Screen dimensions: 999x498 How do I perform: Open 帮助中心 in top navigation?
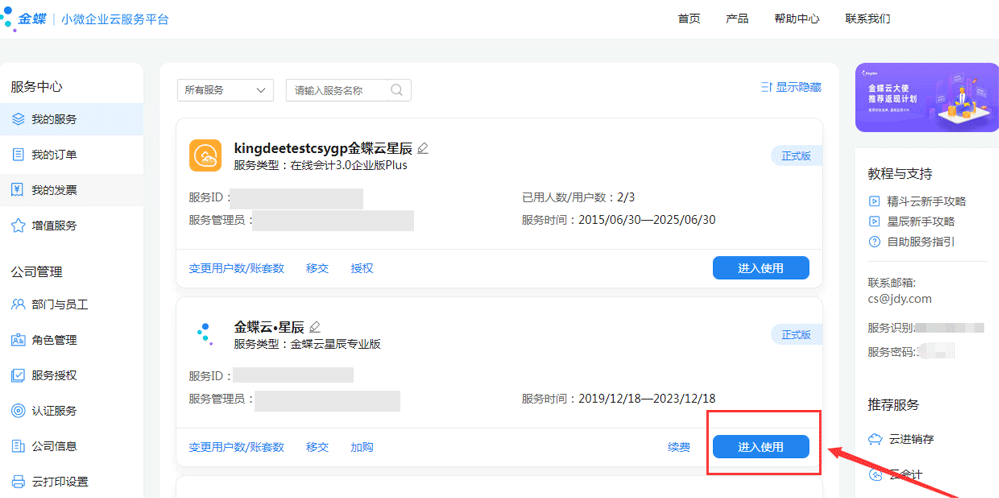pos(796,18)
